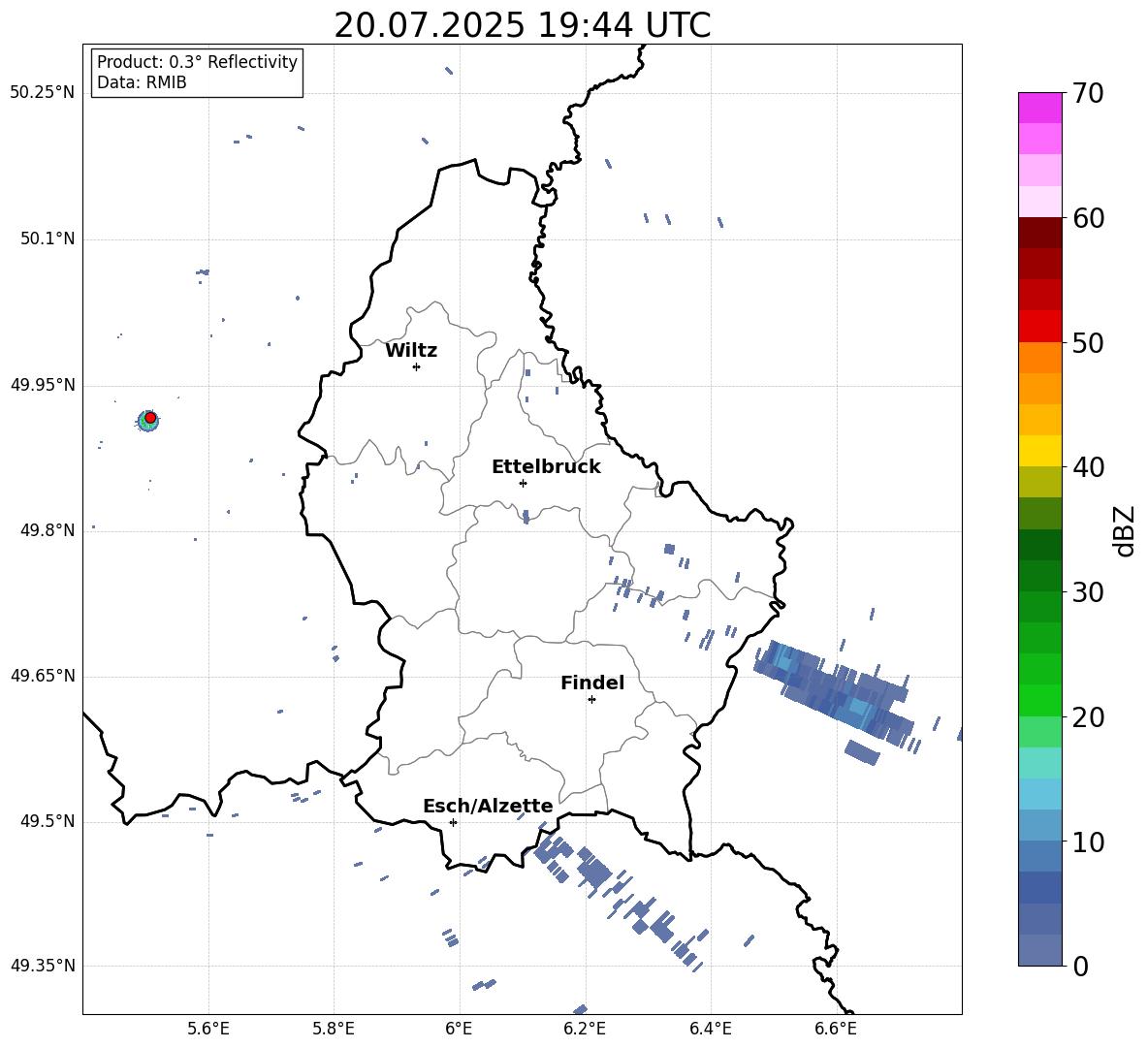1148x1048 pixels.
Task: Click the 49.35°N latitude label
Action: pyautogui.click(x=43, y=966)
